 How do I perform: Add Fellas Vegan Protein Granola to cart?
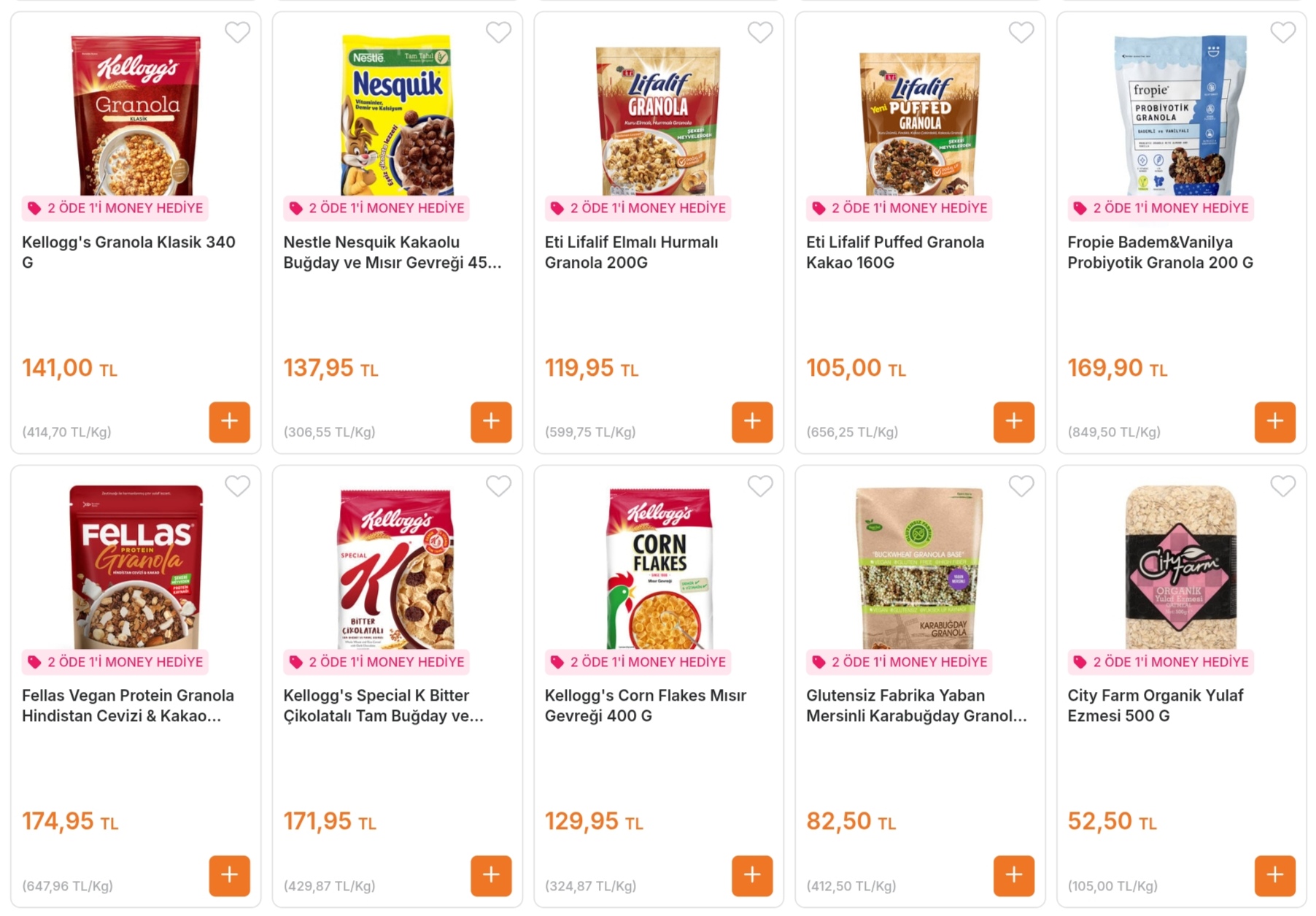(229, 875)
